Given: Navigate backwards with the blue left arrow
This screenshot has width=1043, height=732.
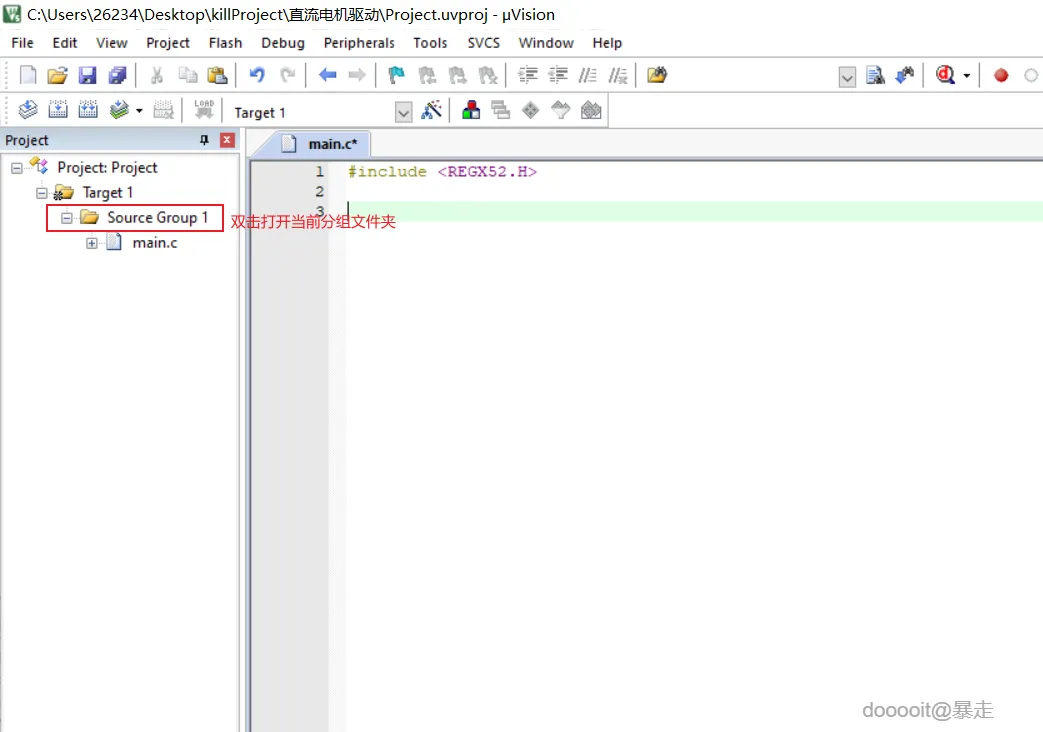Looking at the screenshot, I should point(327,75).
